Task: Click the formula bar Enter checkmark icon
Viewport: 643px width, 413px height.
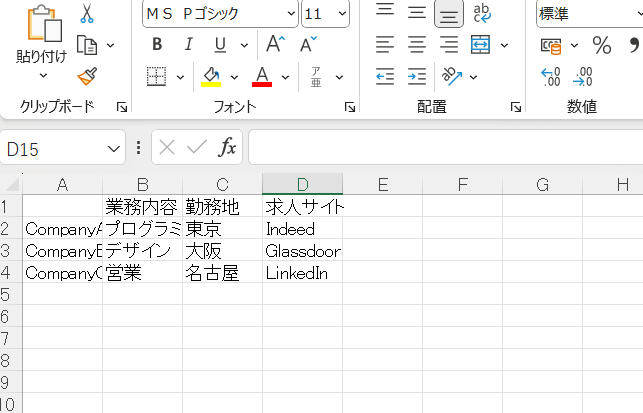Action: pyautogui.click(x=197, y=147)
